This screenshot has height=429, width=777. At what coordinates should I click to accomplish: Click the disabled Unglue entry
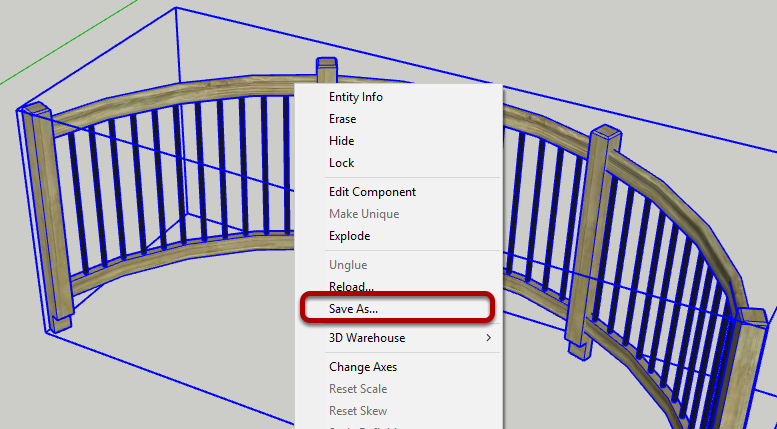[x=348, y=265]
